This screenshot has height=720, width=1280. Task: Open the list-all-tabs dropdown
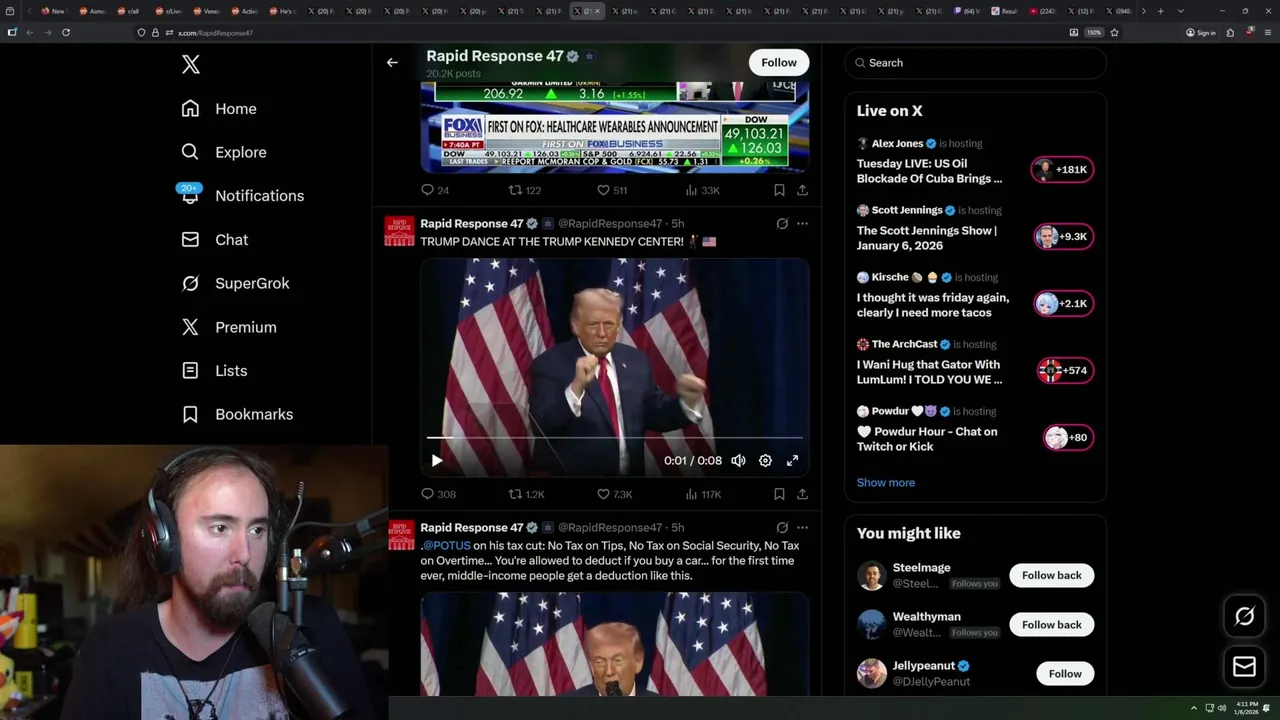(x=1181, y=11)
